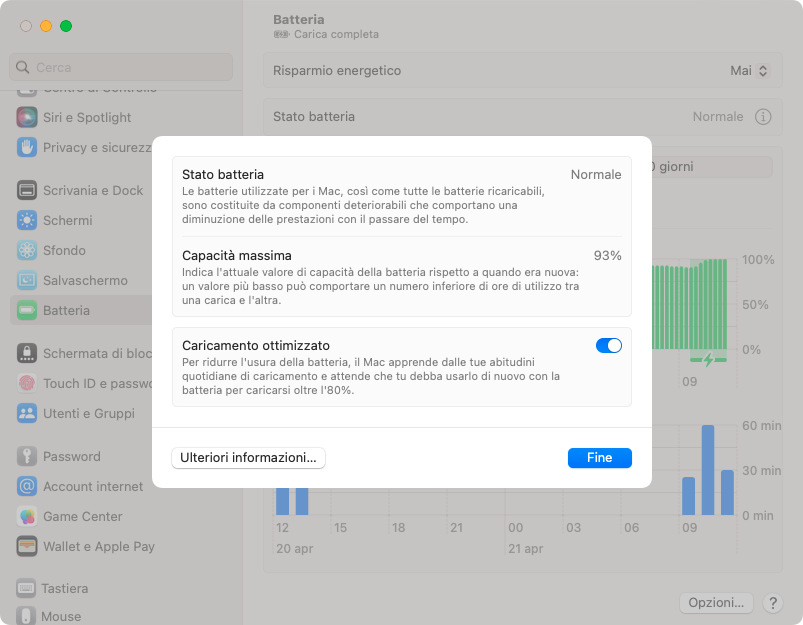Click the Mouse icon in sidebar
Viewport: 803px width, 625px height.
26,616
